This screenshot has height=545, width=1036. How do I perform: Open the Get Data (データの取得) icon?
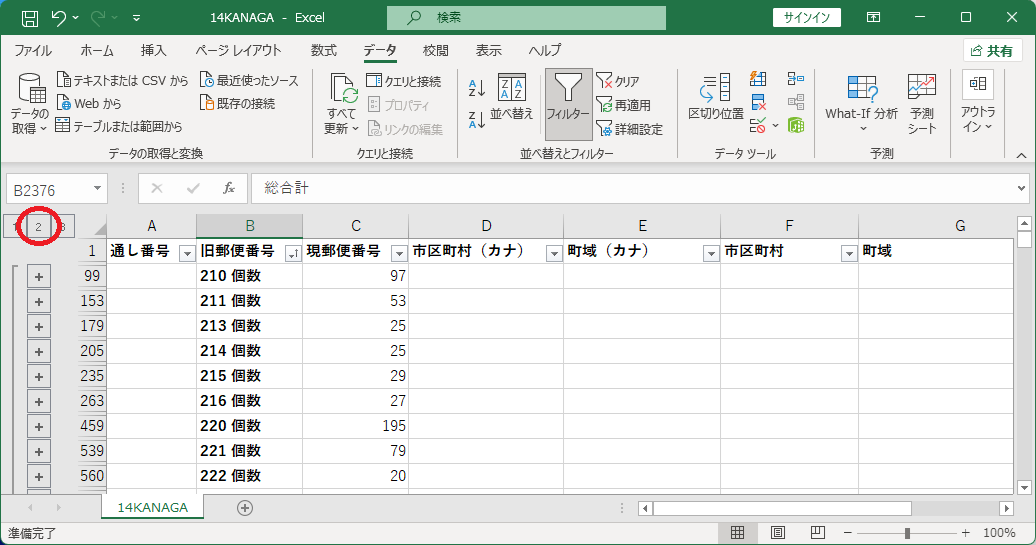pos(30,102)
